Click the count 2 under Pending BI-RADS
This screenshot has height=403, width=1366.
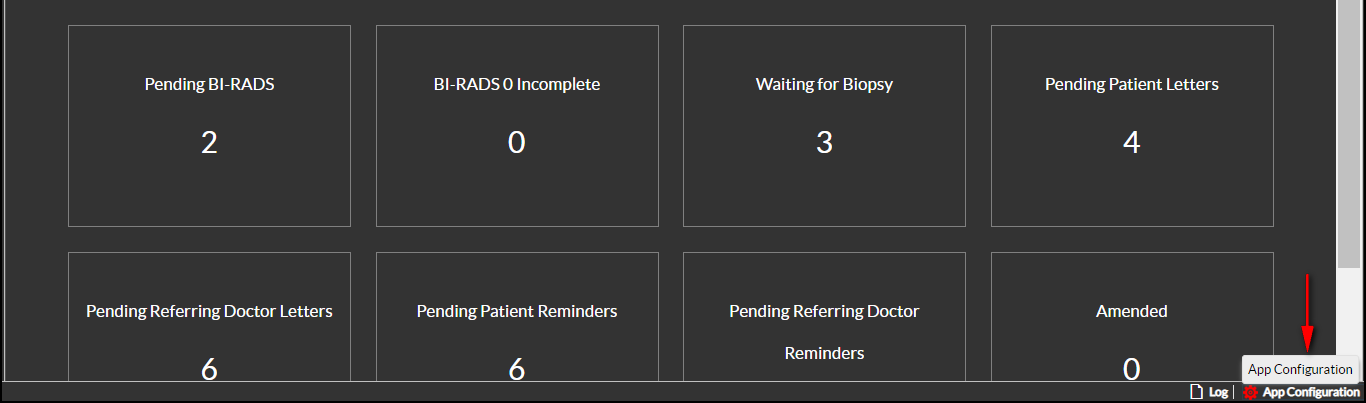[x=209, y=143]
